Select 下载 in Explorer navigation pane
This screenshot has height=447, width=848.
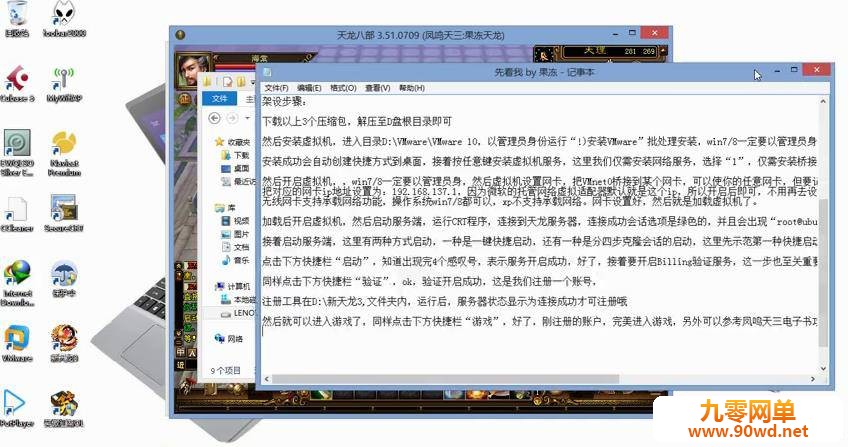236,155
